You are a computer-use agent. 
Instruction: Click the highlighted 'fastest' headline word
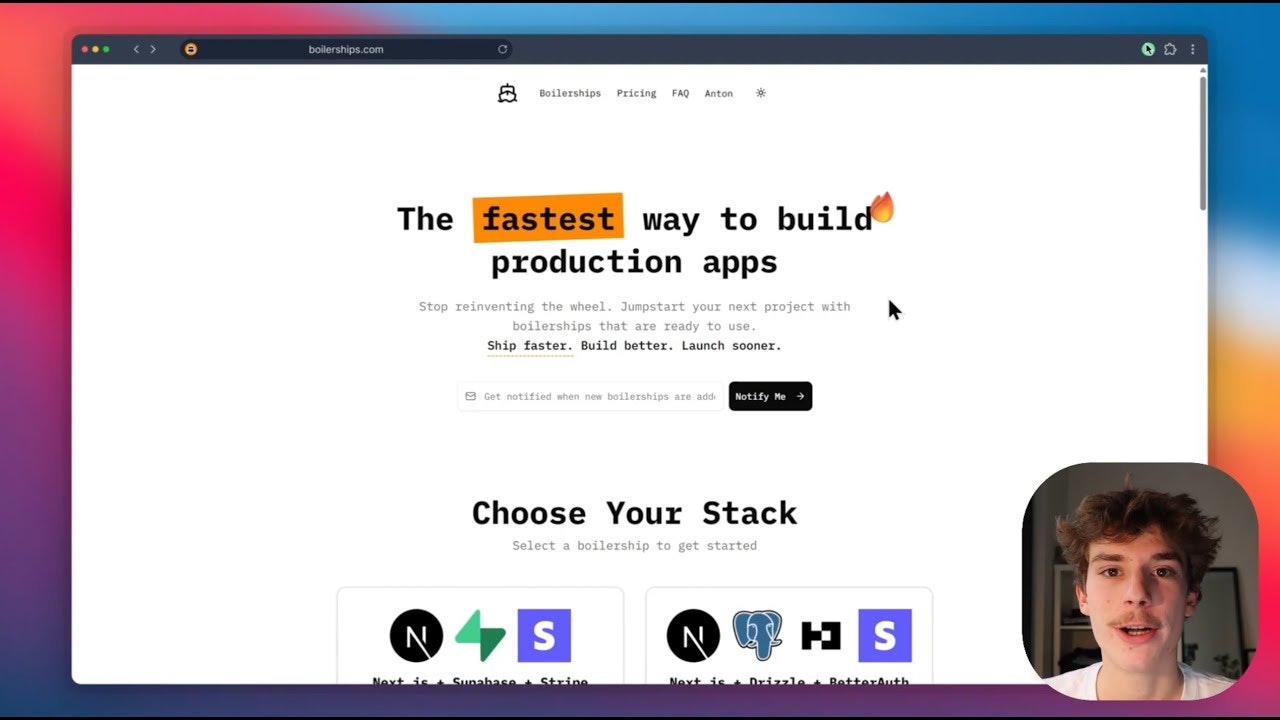click(548, 218)
